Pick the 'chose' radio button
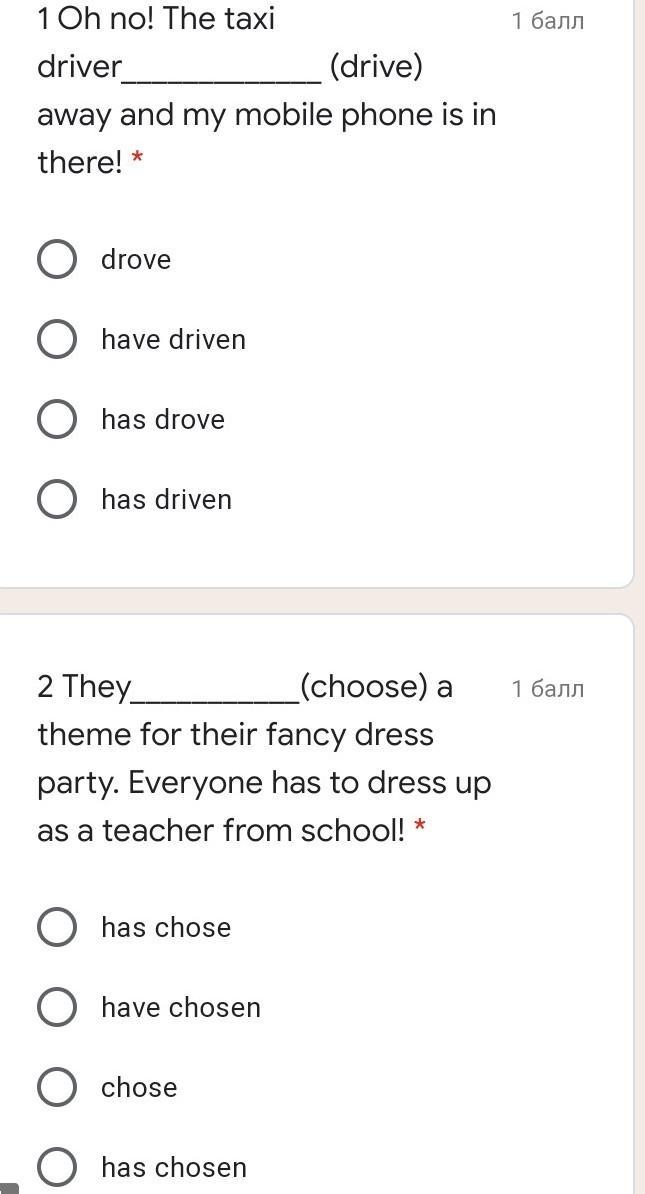Screen dimensions: 645x1194 pos(57,1087)
